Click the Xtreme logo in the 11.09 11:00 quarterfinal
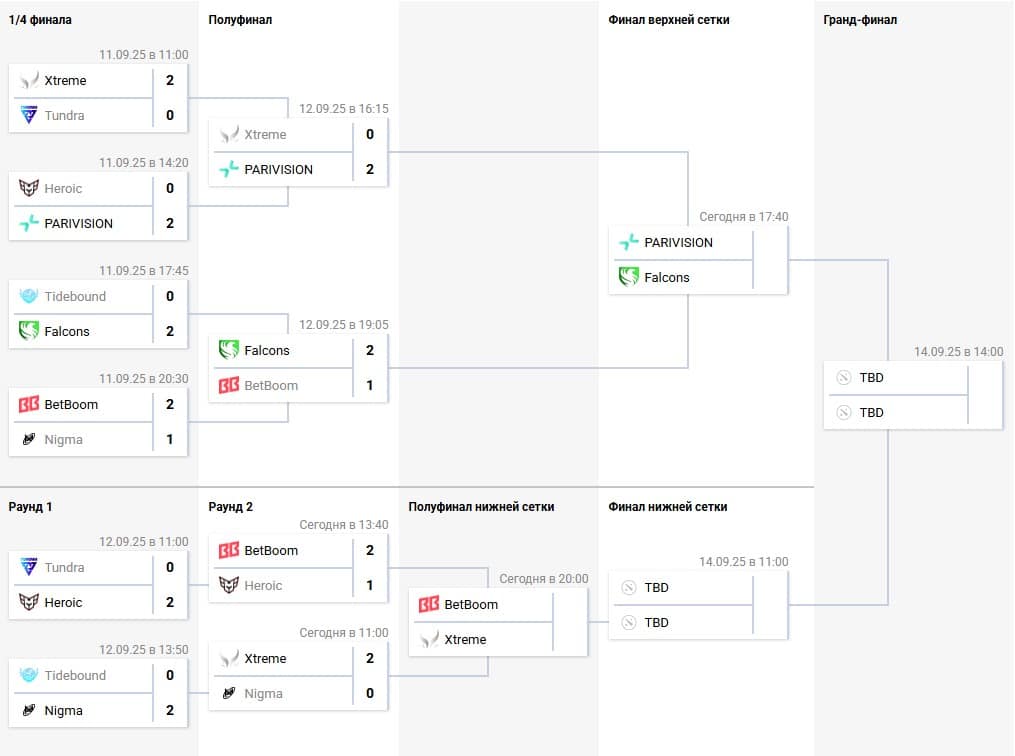The image size is (1015, 756). [x=29, y=81]
